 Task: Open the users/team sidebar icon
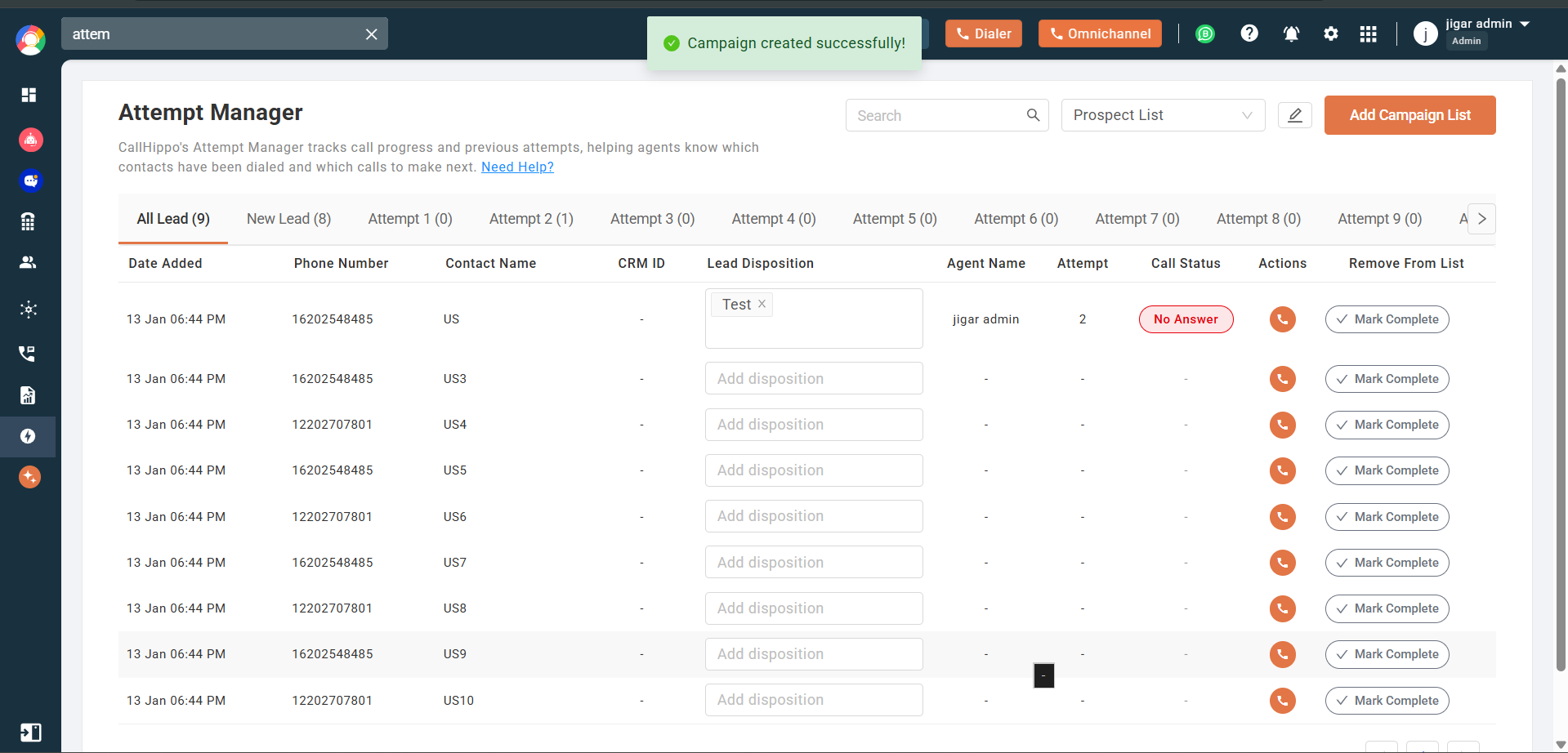29,262
